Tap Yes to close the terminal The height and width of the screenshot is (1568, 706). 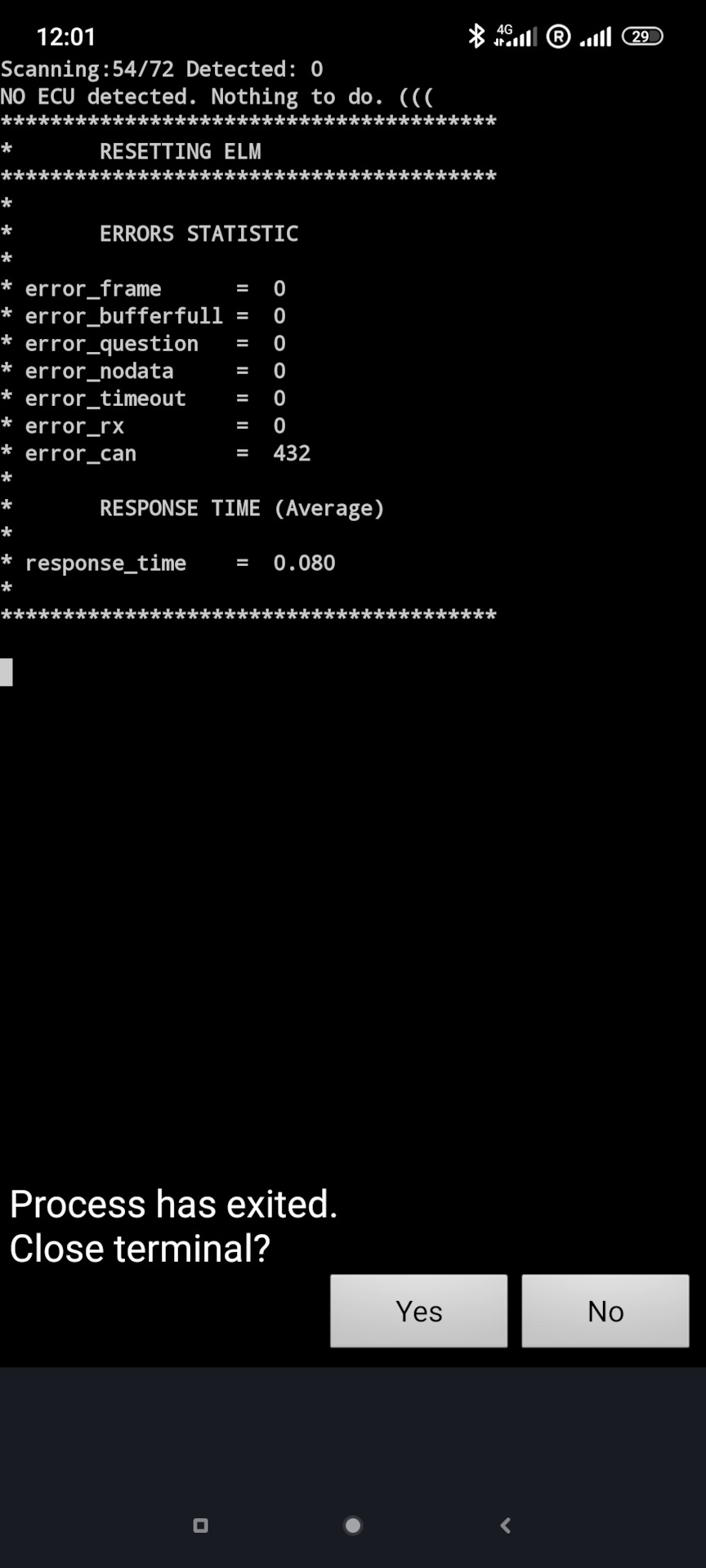[x=418, y=1311]
